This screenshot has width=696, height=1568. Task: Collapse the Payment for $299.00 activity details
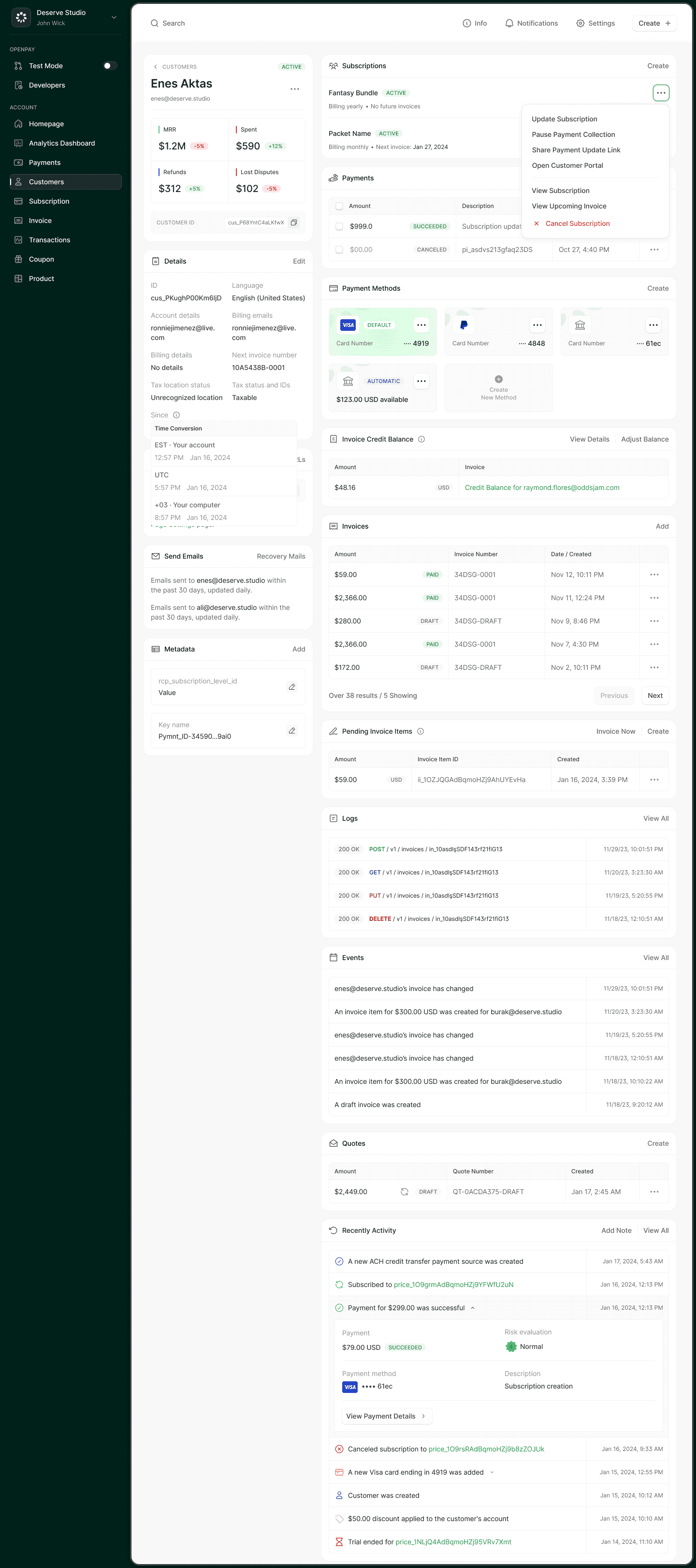click(473, 1308)
